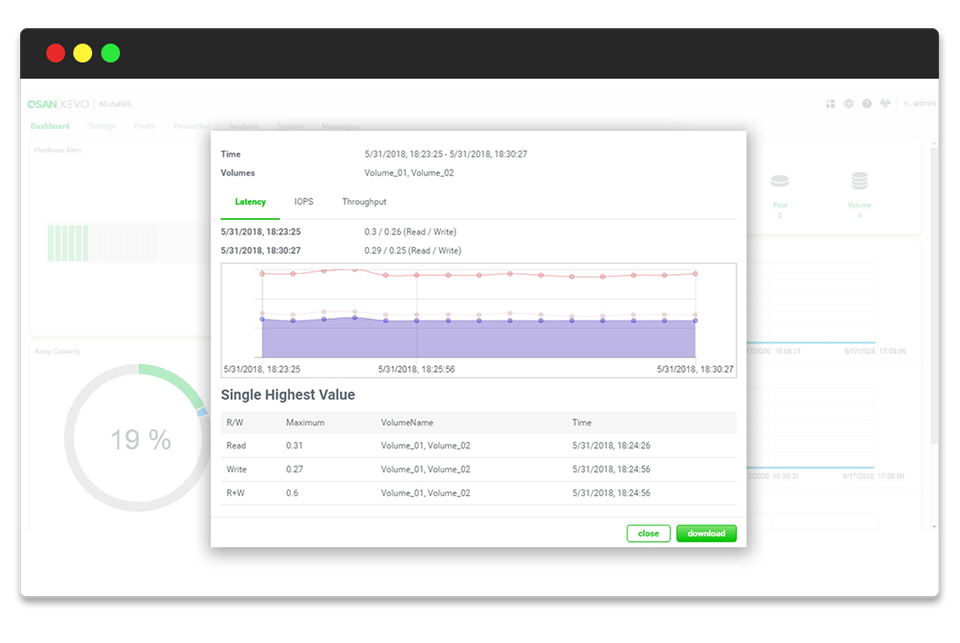
Task: Click the system health pulse icon
Action: (885, 103)
